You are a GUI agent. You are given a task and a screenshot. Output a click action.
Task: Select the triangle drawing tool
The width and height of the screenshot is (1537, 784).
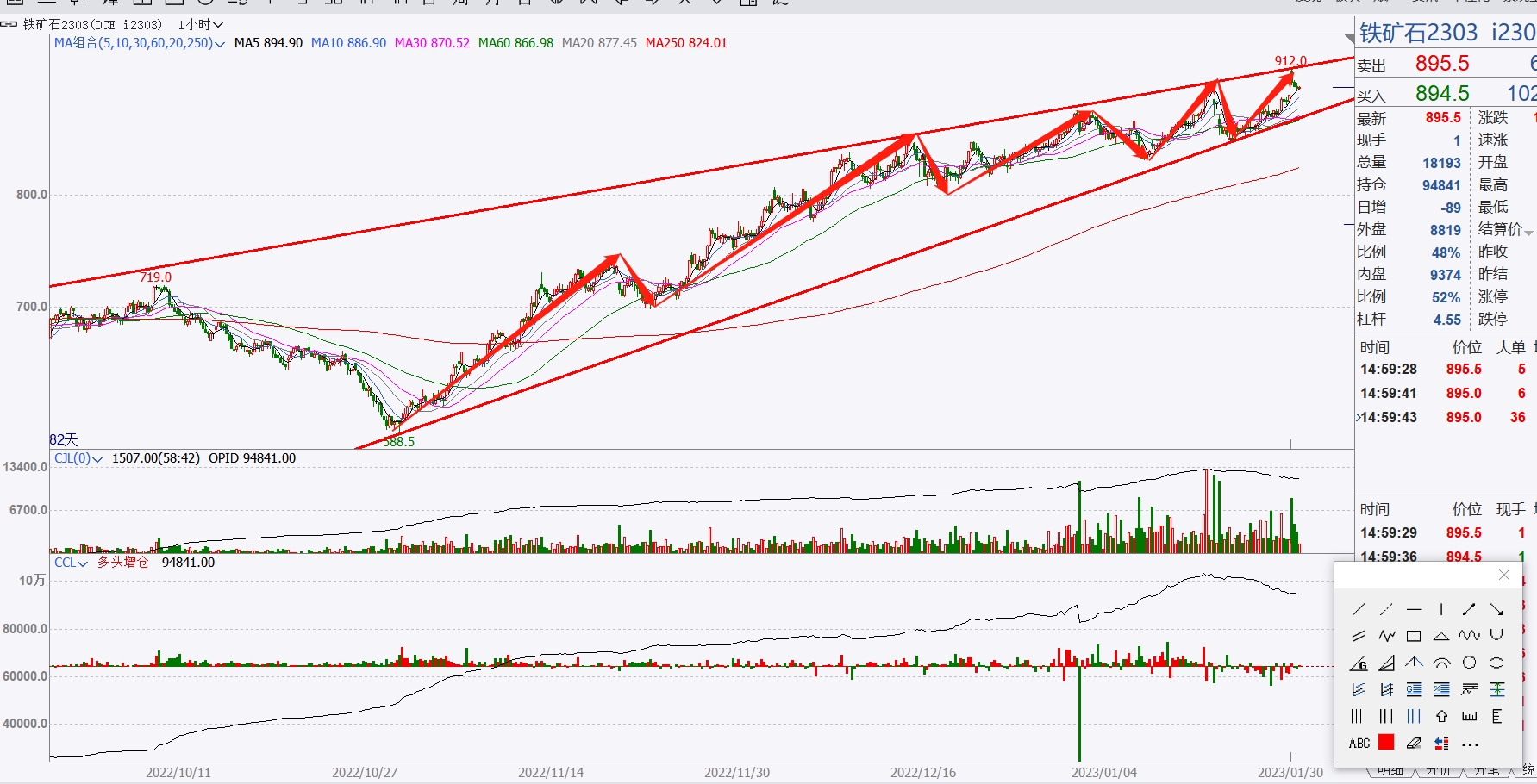(1441, 636)
